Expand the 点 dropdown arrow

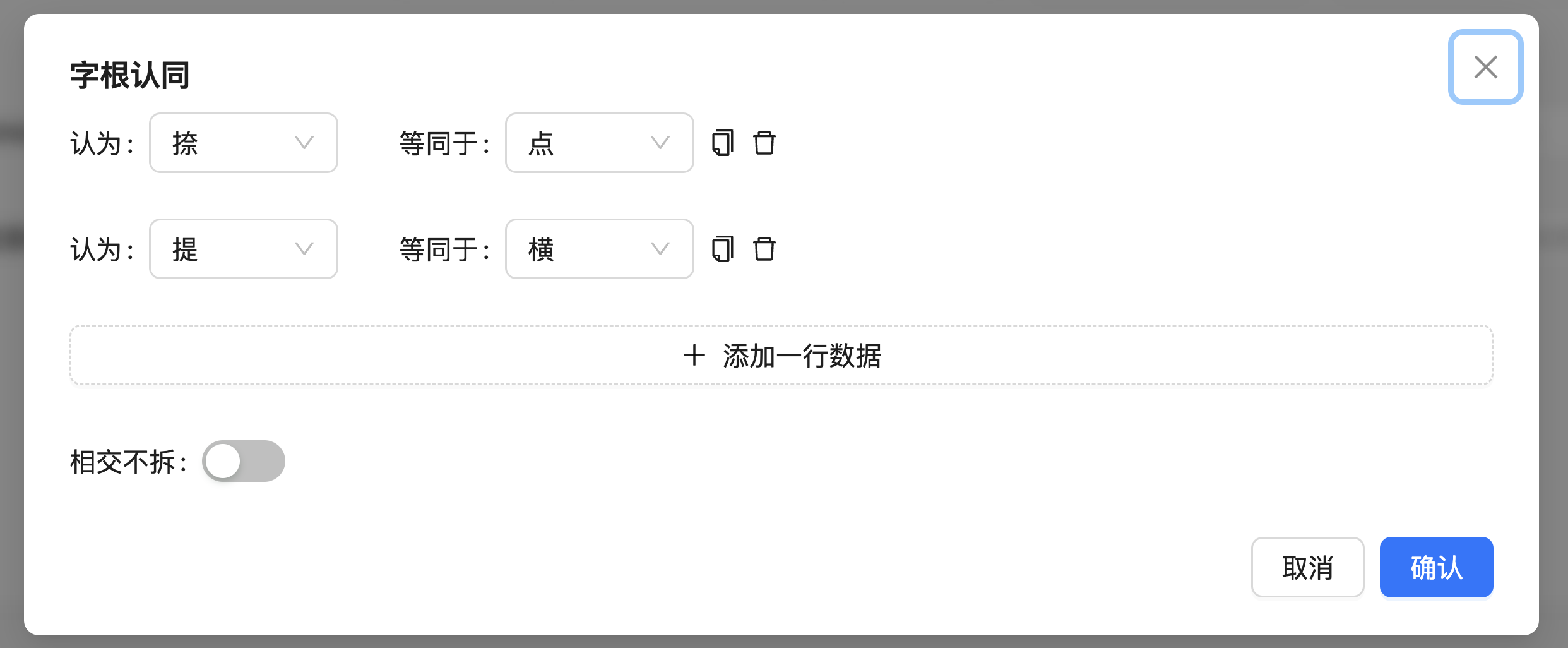tap(660, 143)
